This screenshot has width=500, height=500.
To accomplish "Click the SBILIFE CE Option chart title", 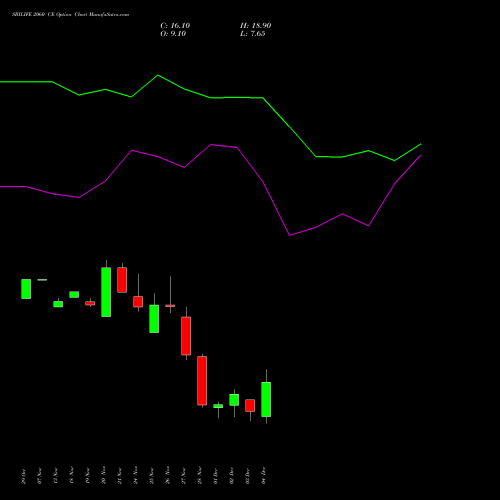I will pos(70,14).
